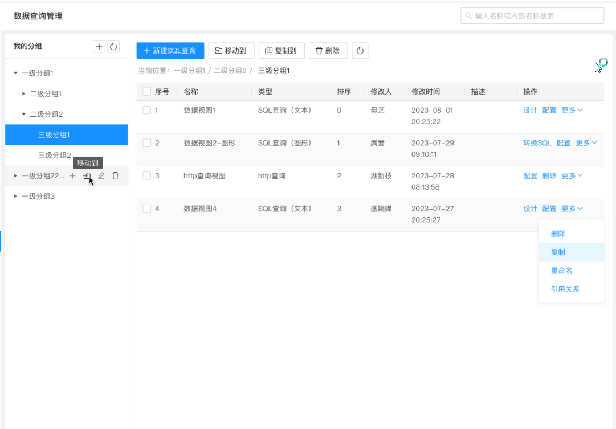Click 转换SQL link in row 2

[536, 143]
